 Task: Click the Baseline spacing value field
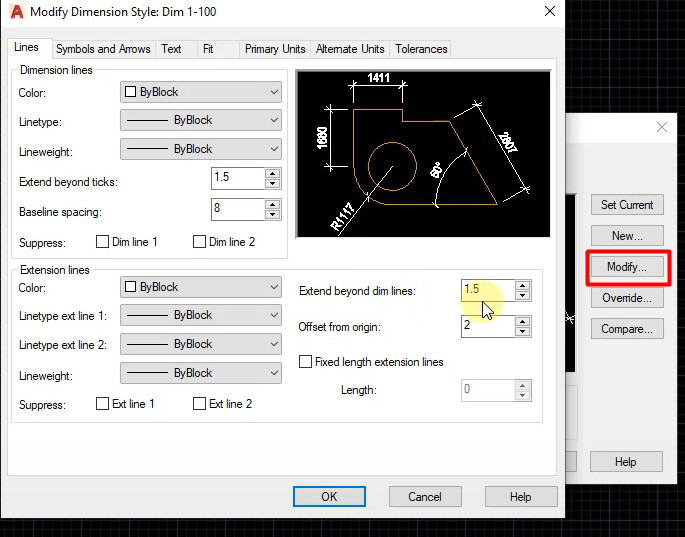click(238, 209)
